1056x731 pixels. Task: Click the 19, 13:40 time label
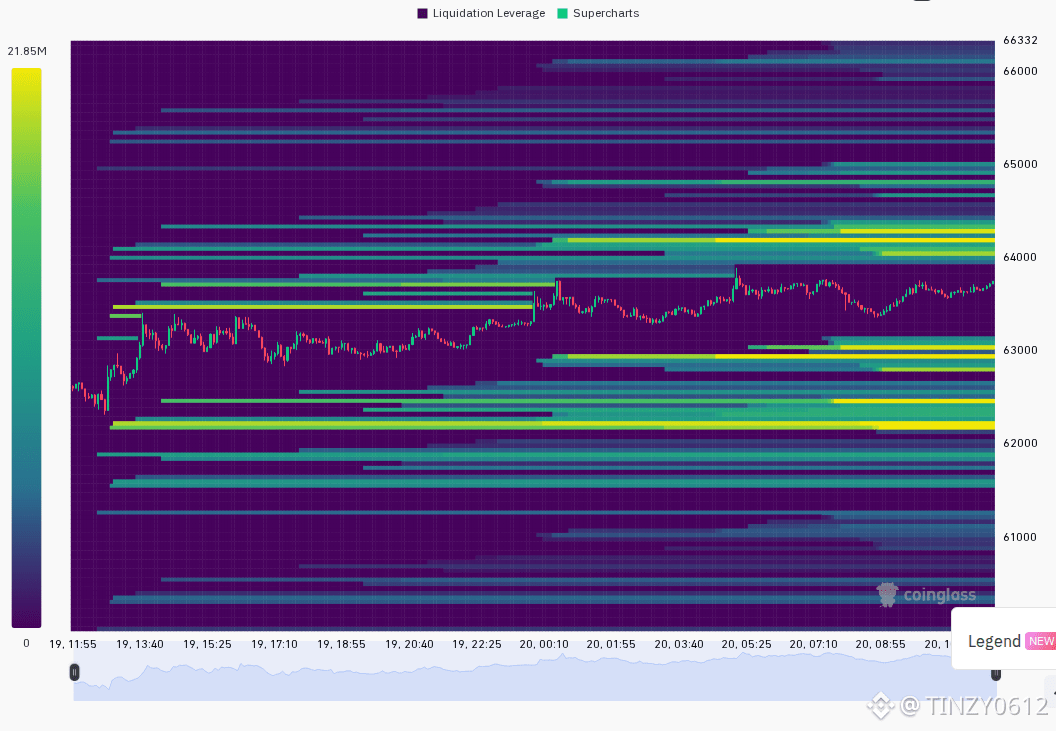tap(139, 644)
